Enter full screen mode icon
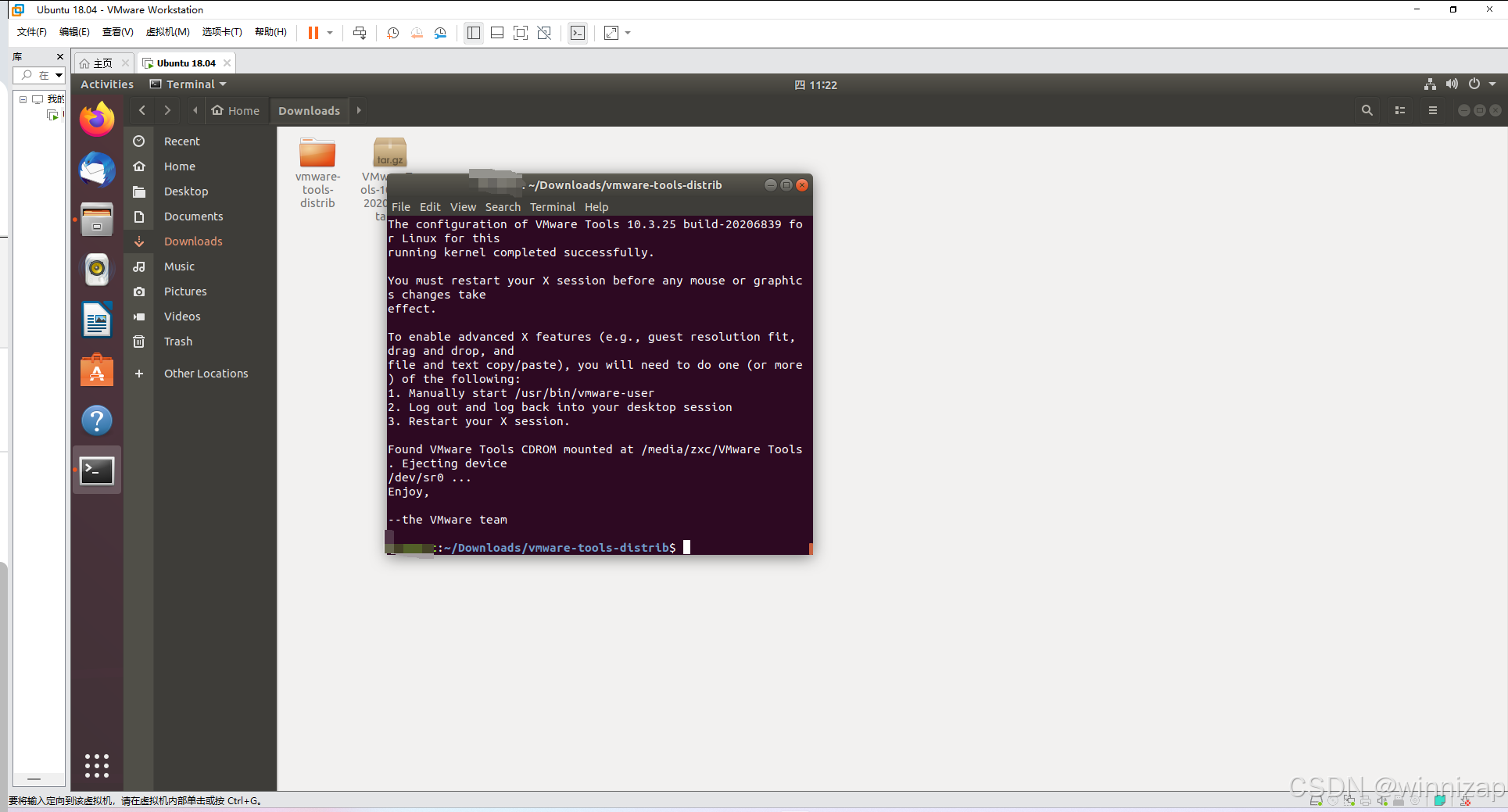This screenshot has width=1508, height=812. point(521,33)
